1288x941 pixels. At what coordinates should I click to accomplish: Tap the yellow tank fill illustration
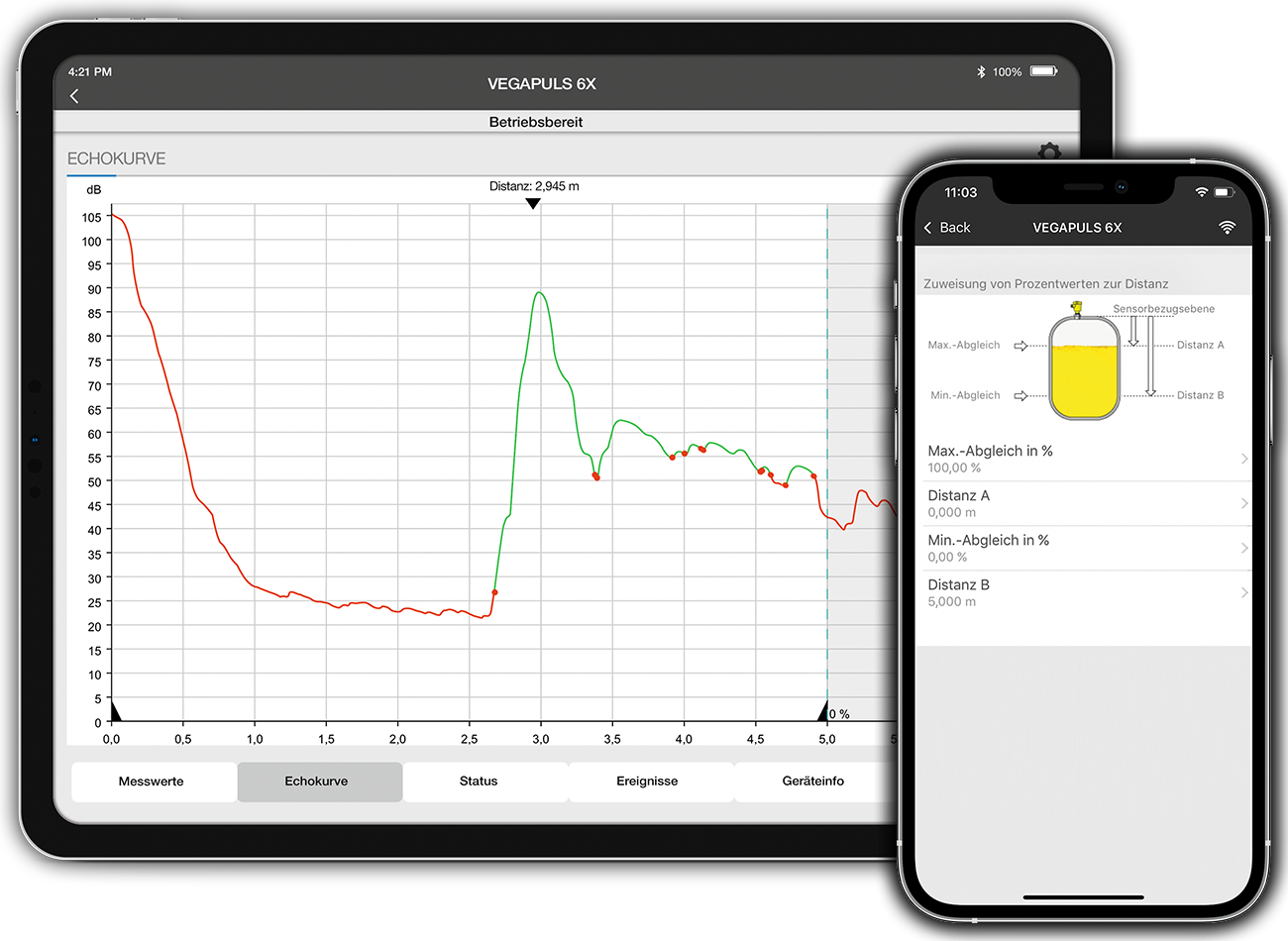pos(1084,374)
